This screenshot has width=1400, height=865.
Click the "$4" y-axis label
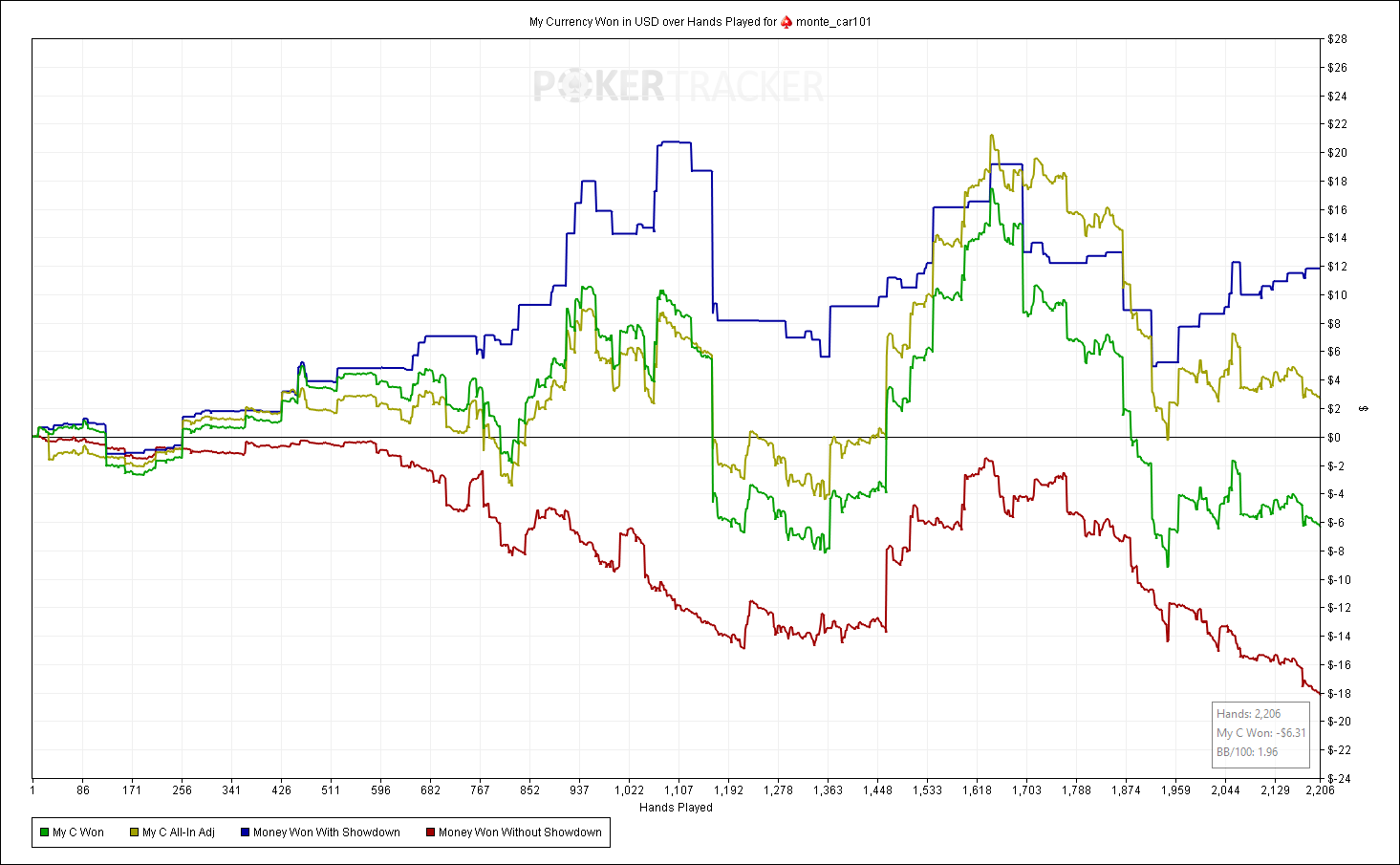[x=1334, y=380]
